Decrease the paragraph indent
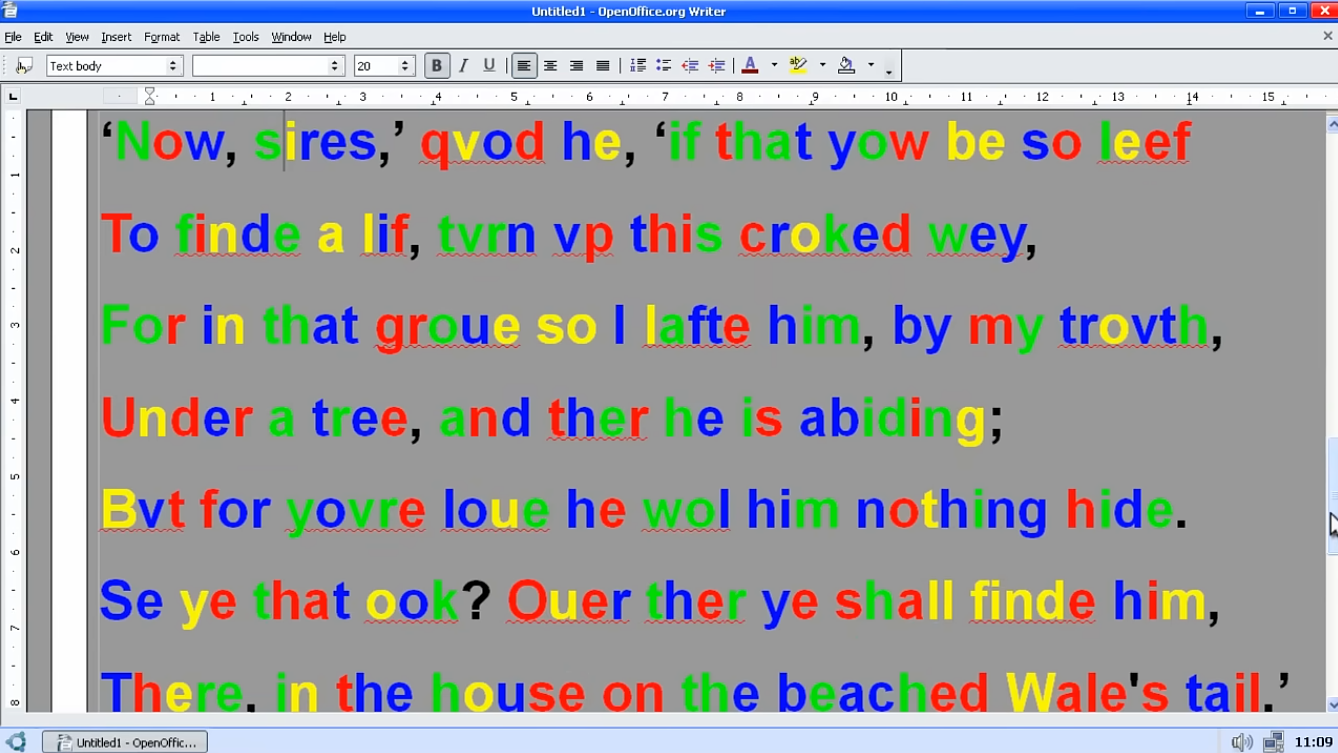Viewport: 1338px width, 753px height. coord(690,66)
